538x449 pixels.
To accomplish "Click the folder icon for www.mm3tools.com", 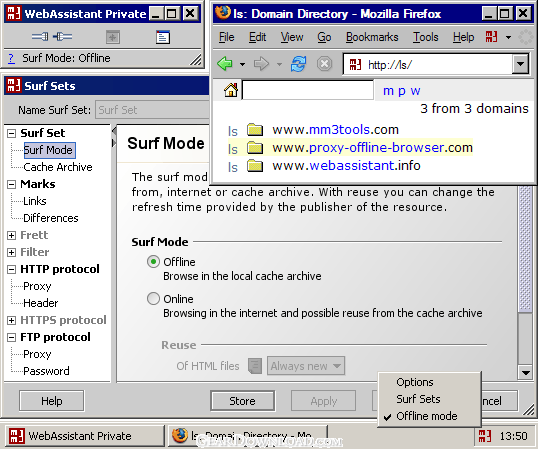I will [255, 130].
